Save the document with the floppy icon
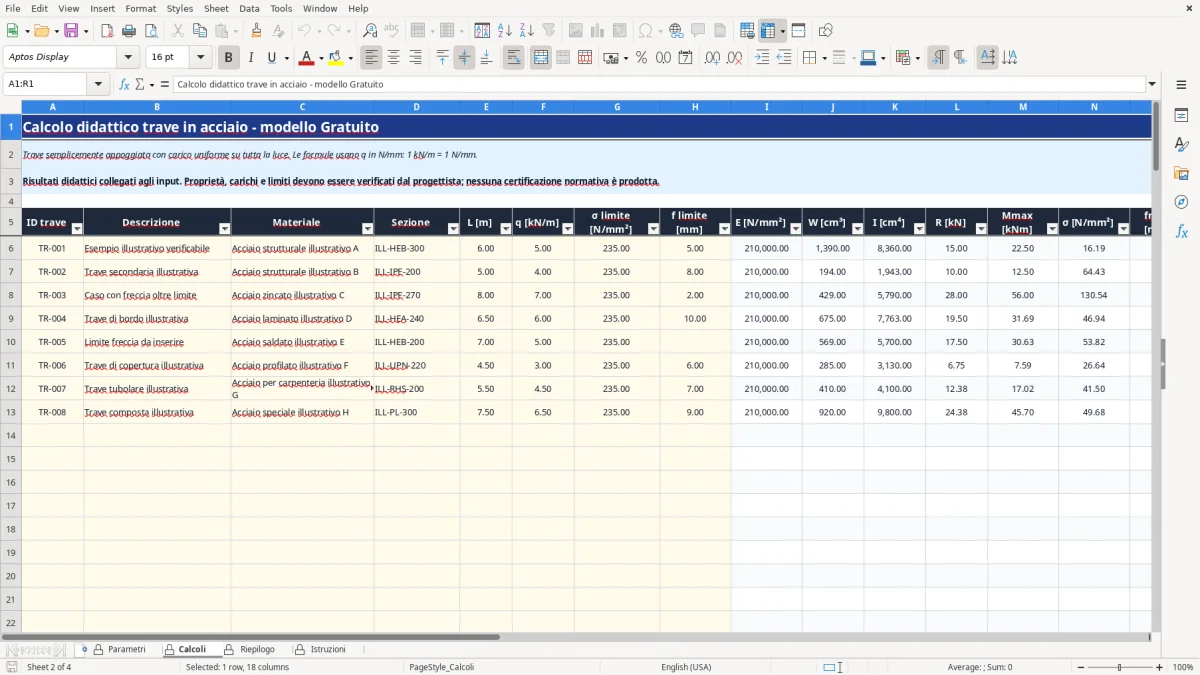Screen dimensions: 1200x675 (71, 31)
